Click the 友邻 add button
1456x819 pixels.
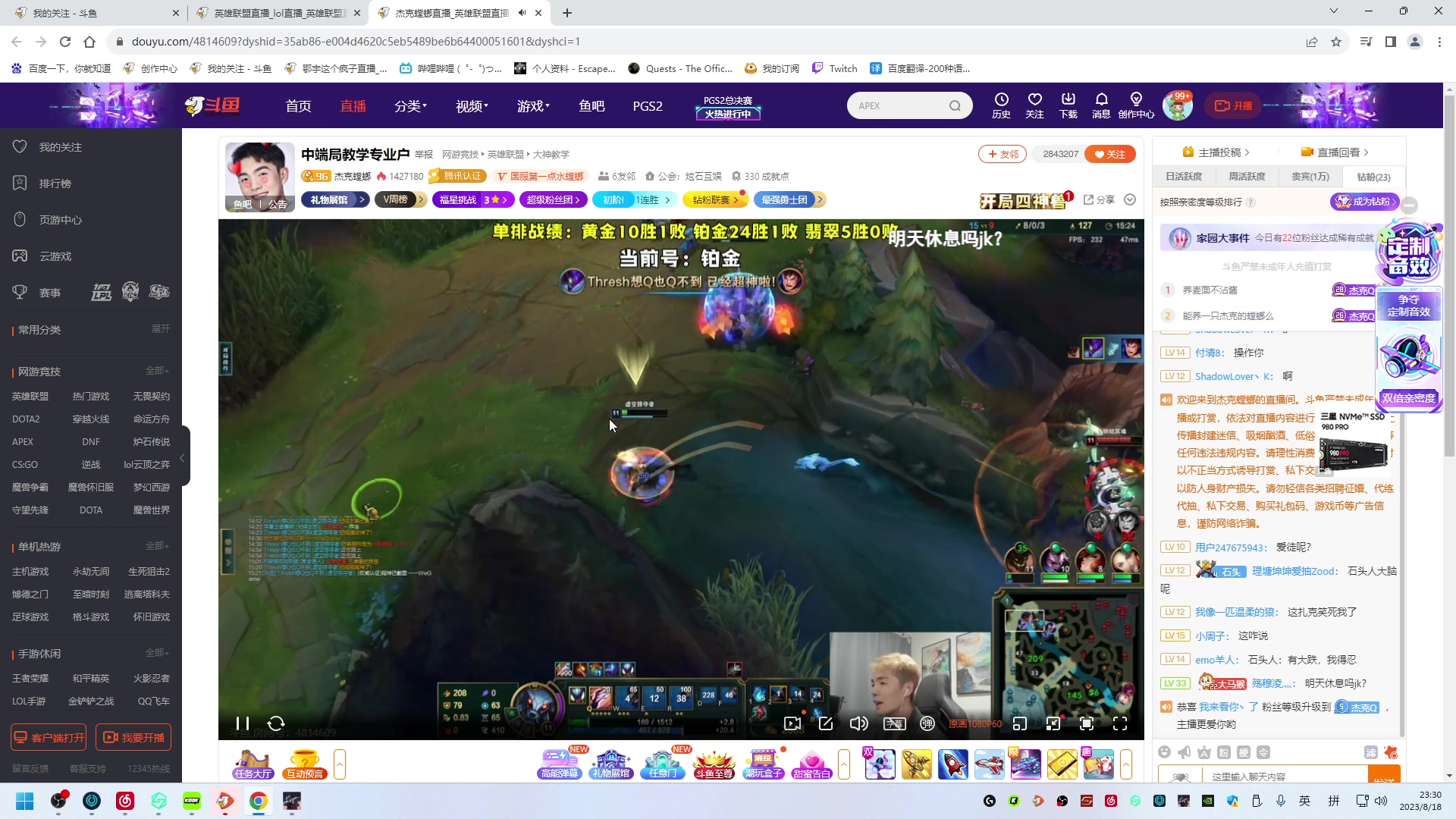coord(1003,154)
